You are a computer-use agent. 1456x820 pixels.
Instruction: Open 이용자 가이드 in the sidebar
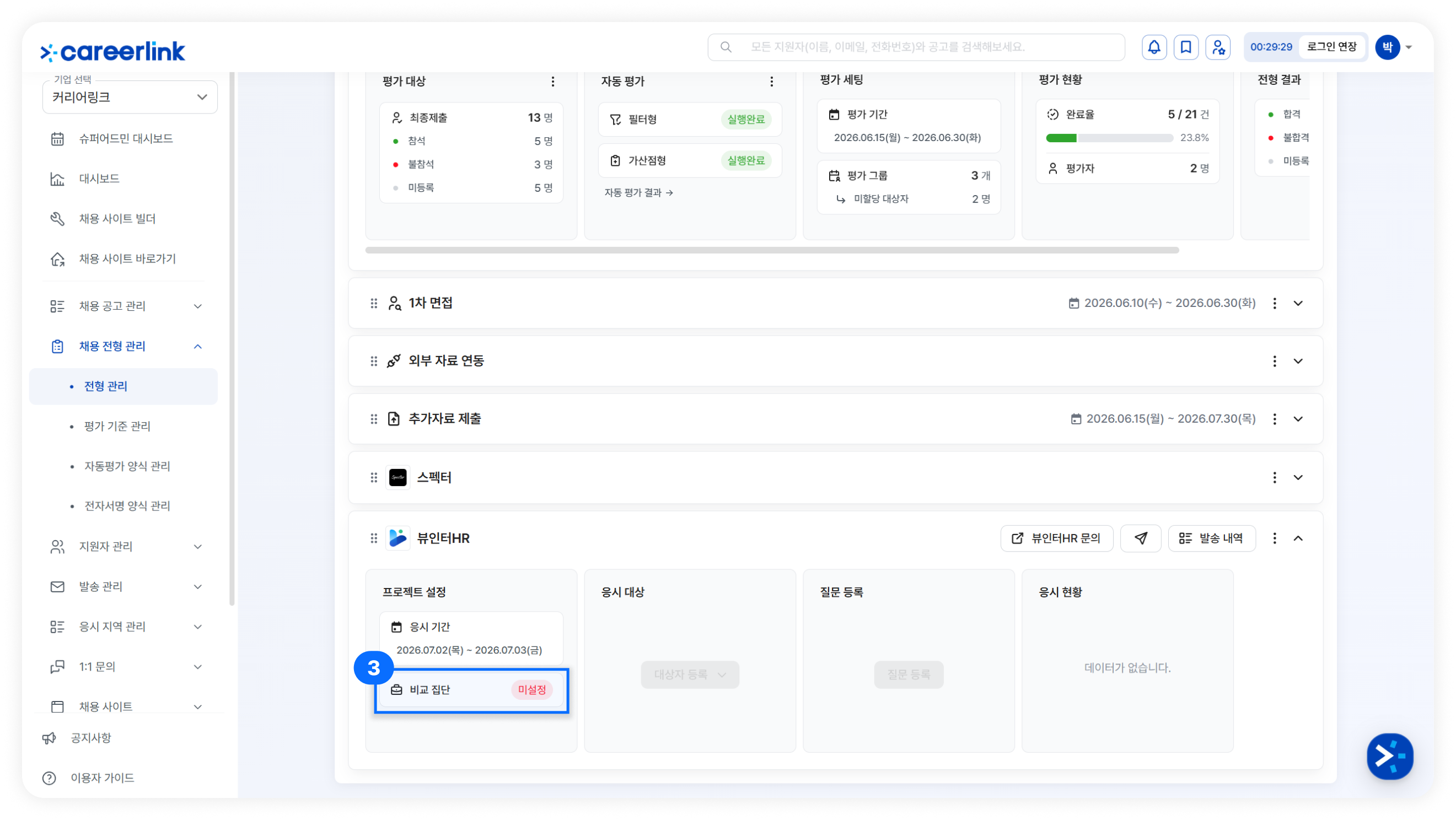(103, 778)
